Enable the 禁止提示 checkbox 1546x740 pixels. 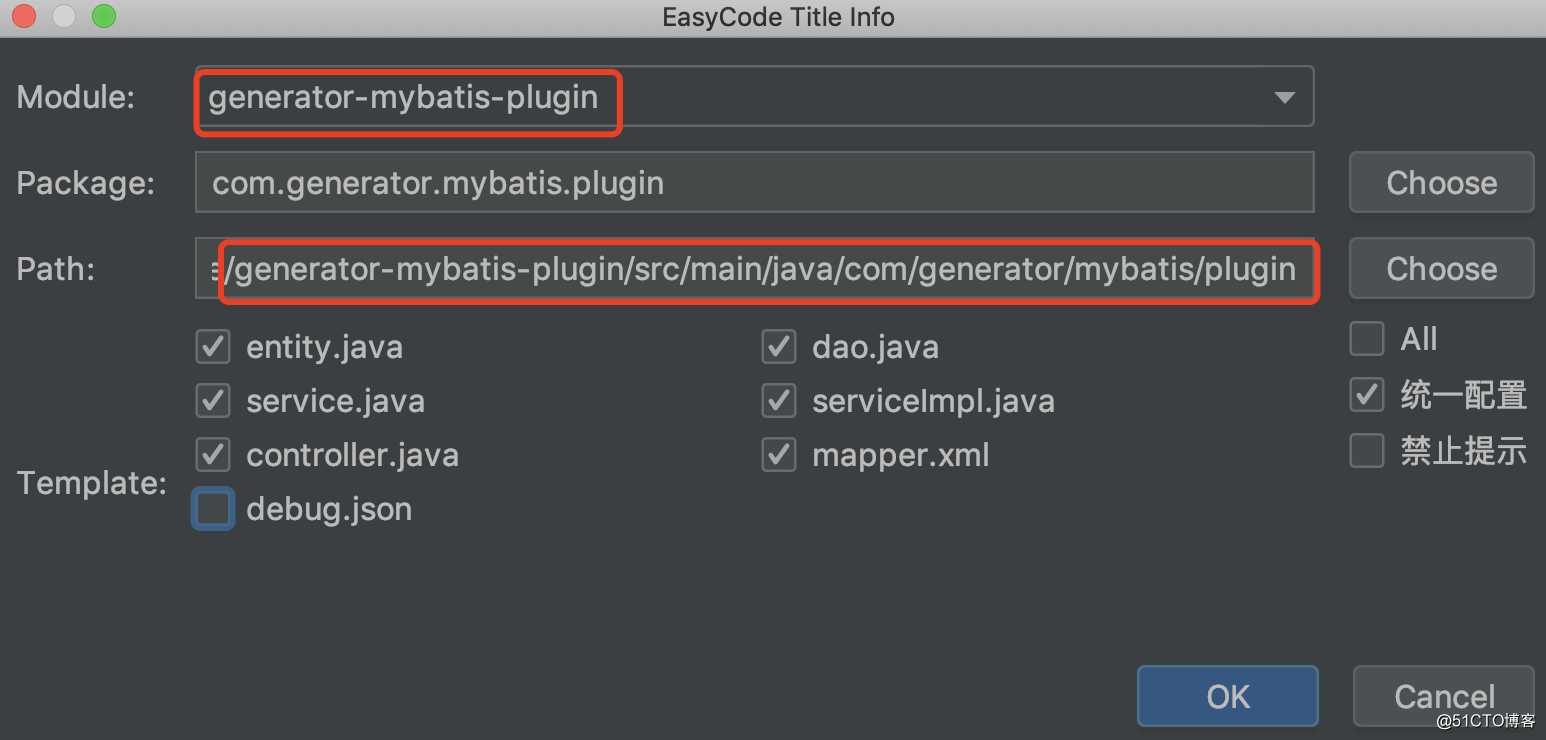point(1367,451)
